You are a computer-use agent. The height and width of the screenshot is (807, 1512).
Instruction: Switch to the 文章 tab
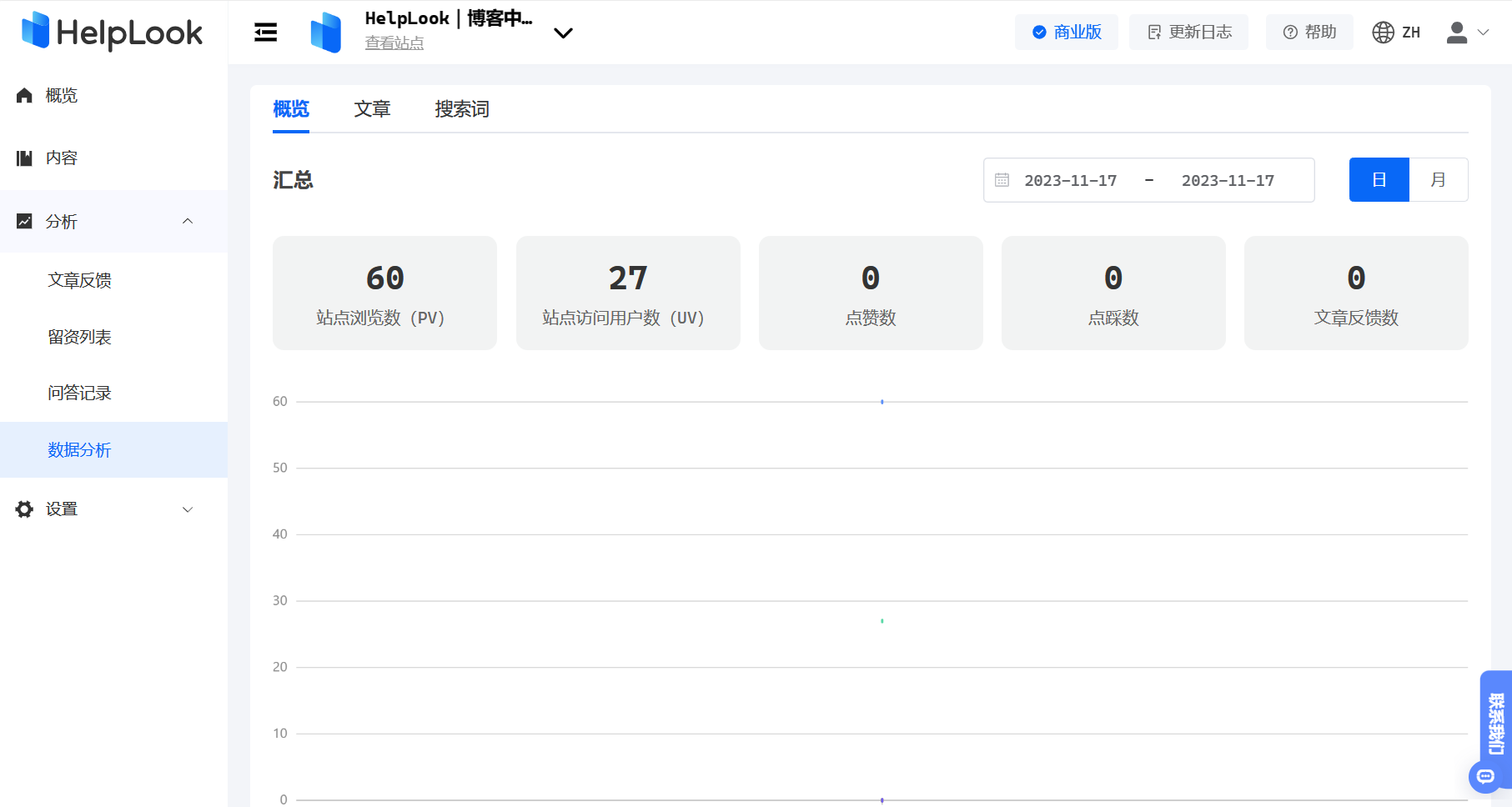pyautogui.click(x=372, y=109)
